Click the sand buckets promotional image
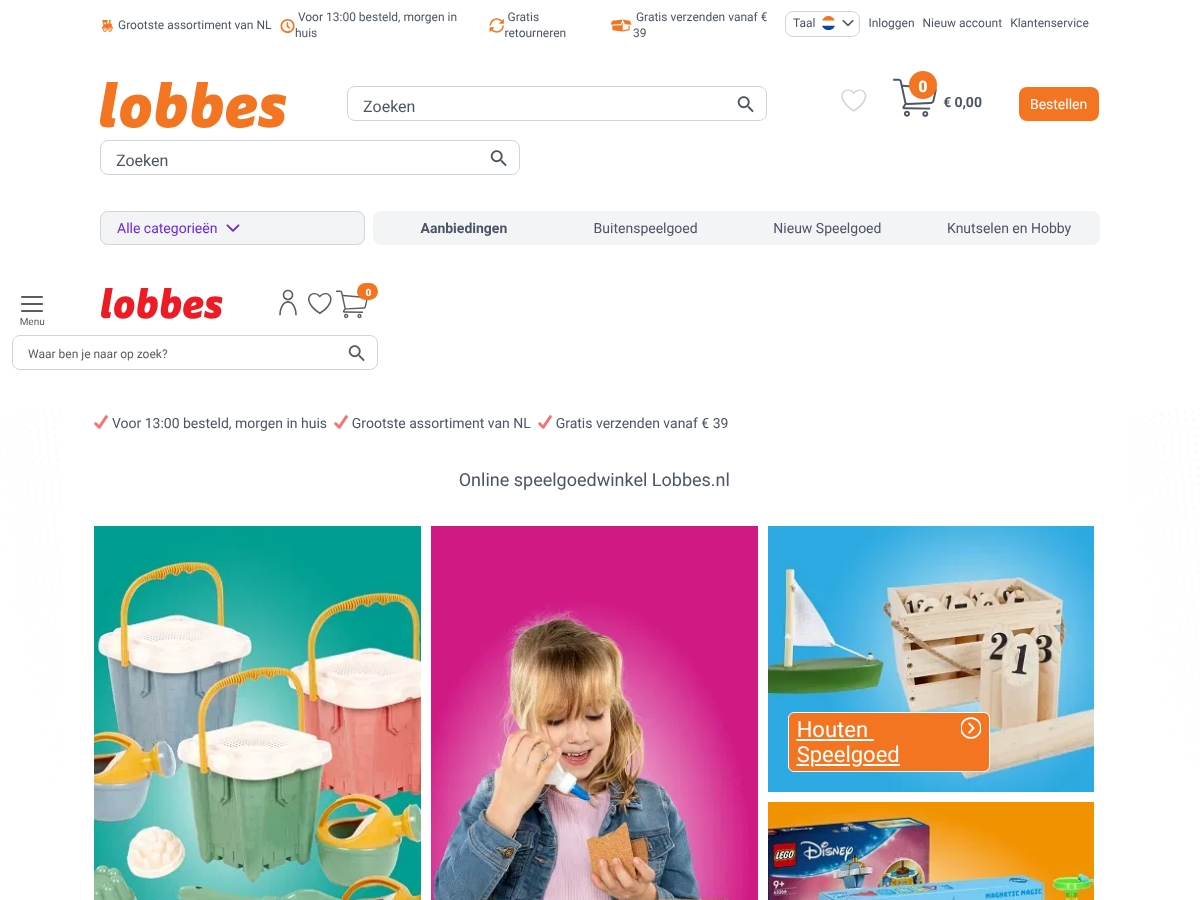This screenshot has height=900, width=1200. point(257,713)
